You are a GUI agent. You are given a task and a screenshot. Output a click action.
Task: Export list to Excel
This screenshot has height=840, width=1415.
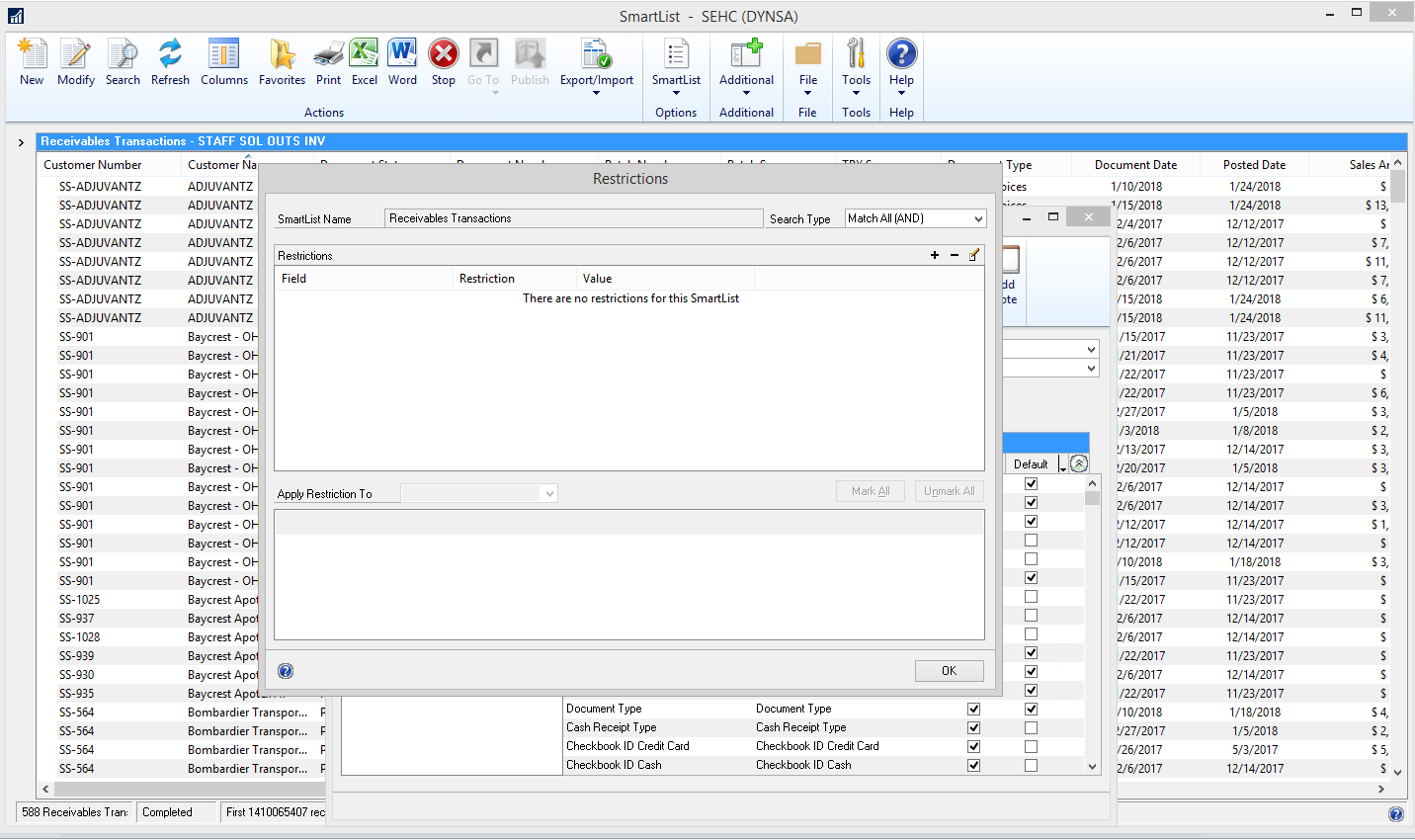click(365, 54)
